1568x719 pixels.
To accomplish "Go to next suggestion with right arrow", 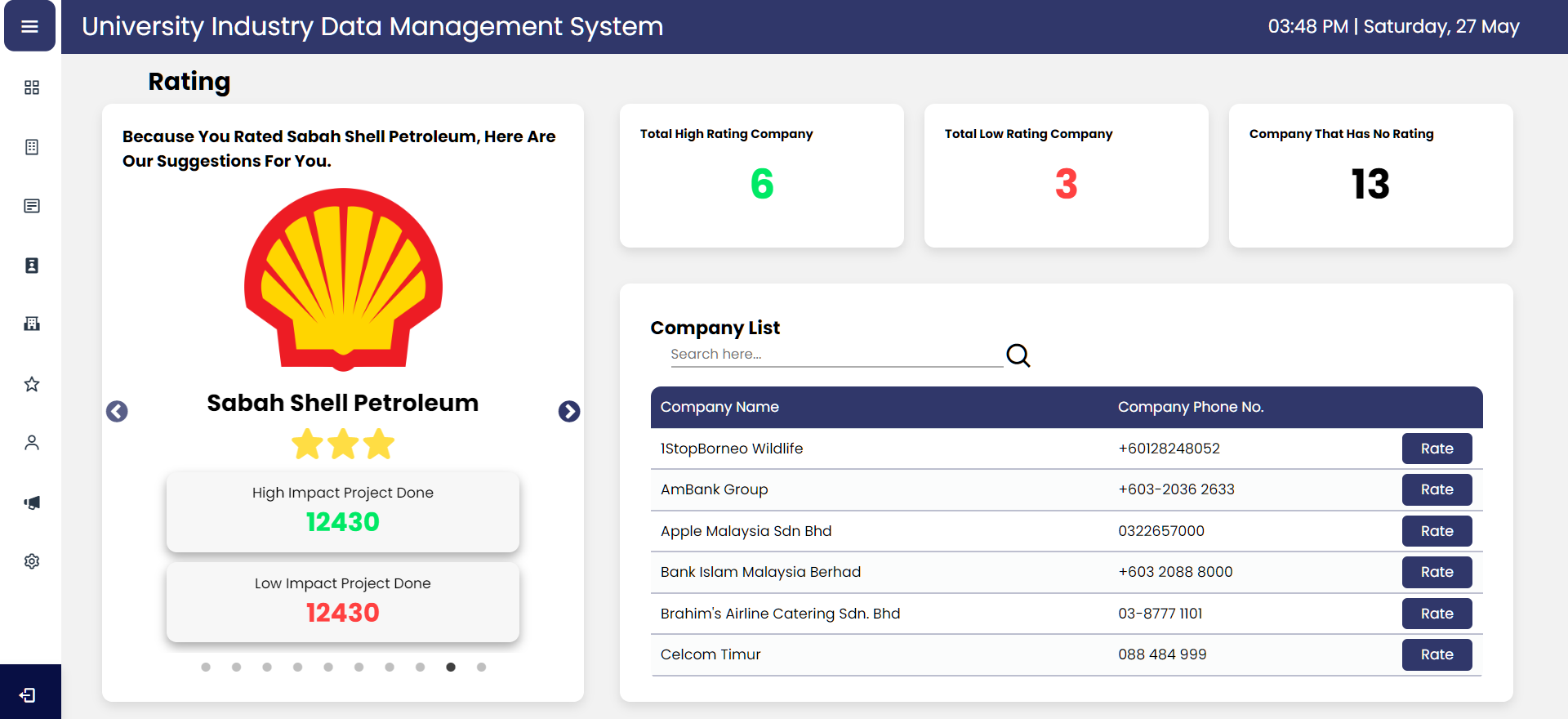I will 569,411.
